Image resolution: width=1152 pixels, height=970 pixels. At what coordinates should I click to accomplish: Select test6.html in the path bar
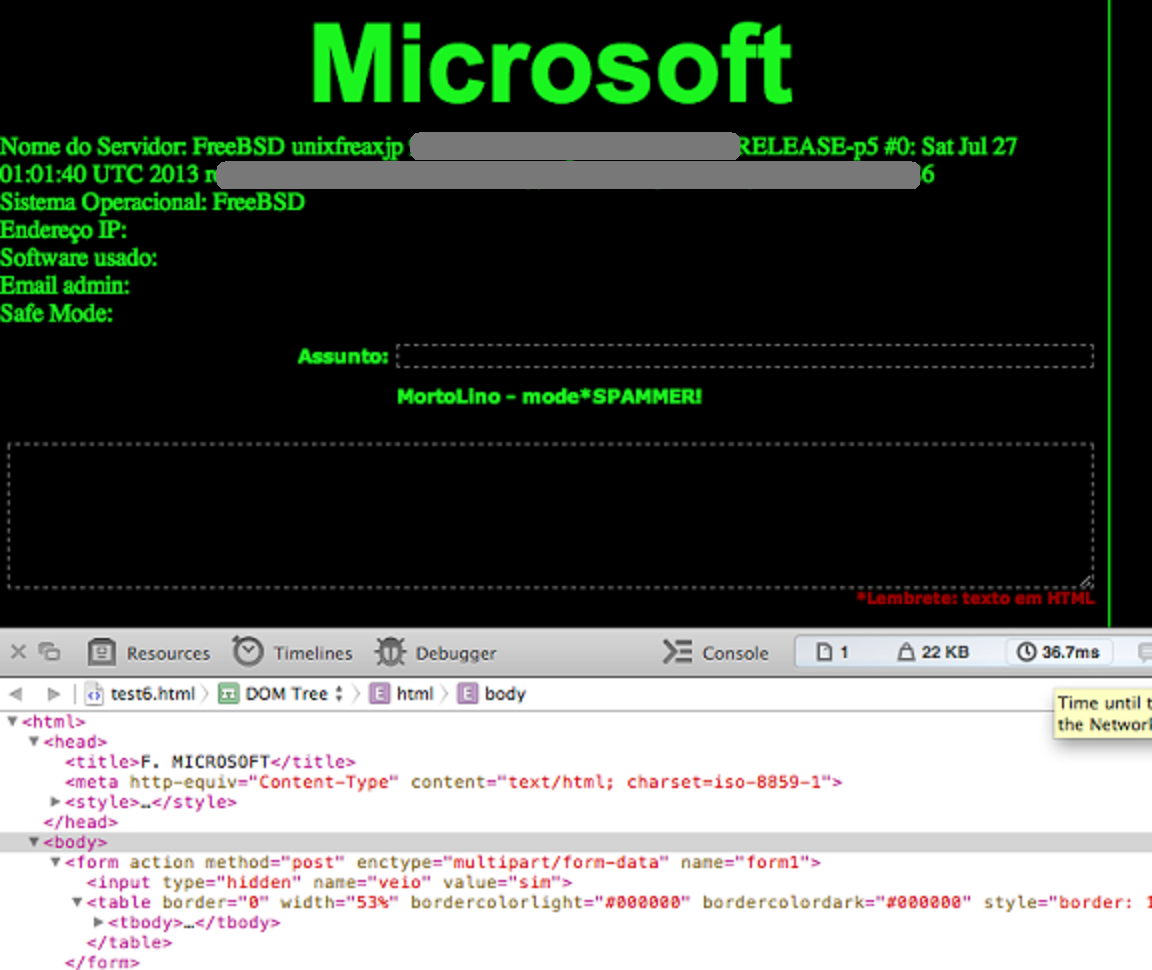coord(140,694)
